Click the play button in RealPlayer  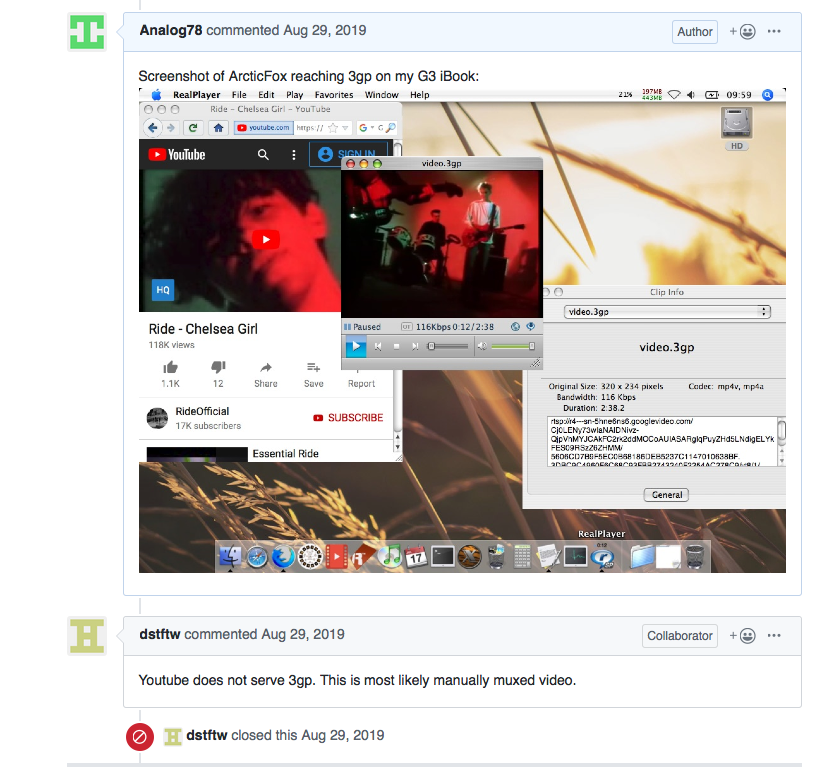click(x=356, y=346)
